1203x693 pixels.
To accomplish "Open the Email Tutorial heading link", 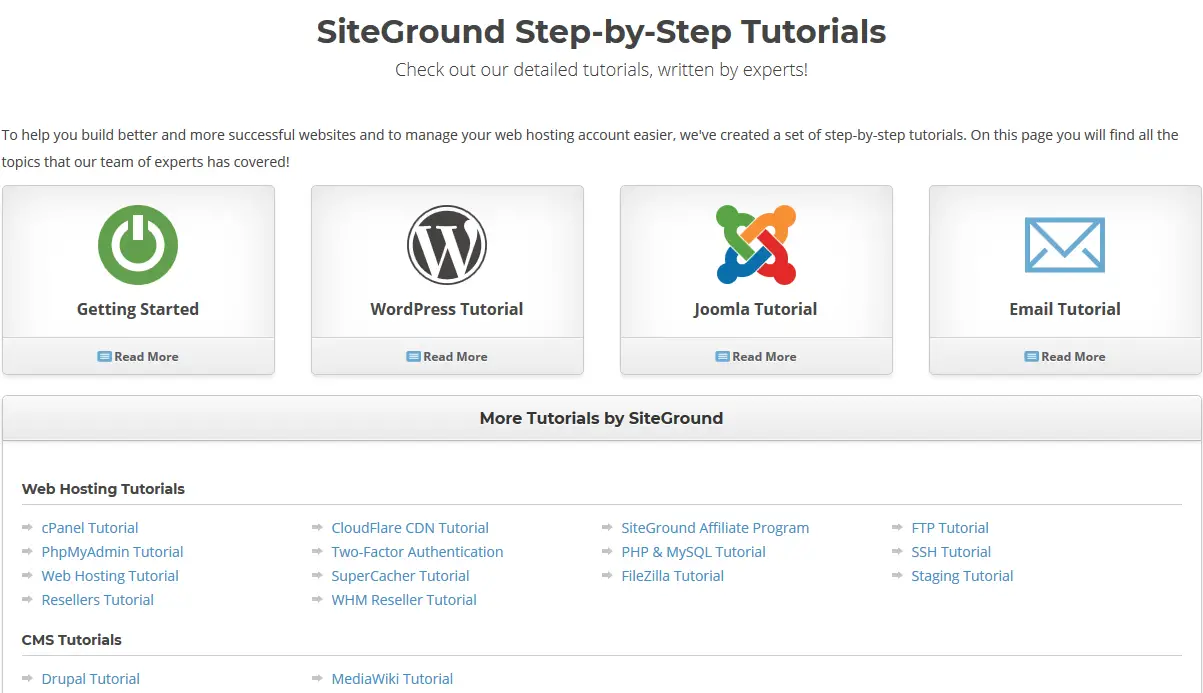I will [1065, 309].
